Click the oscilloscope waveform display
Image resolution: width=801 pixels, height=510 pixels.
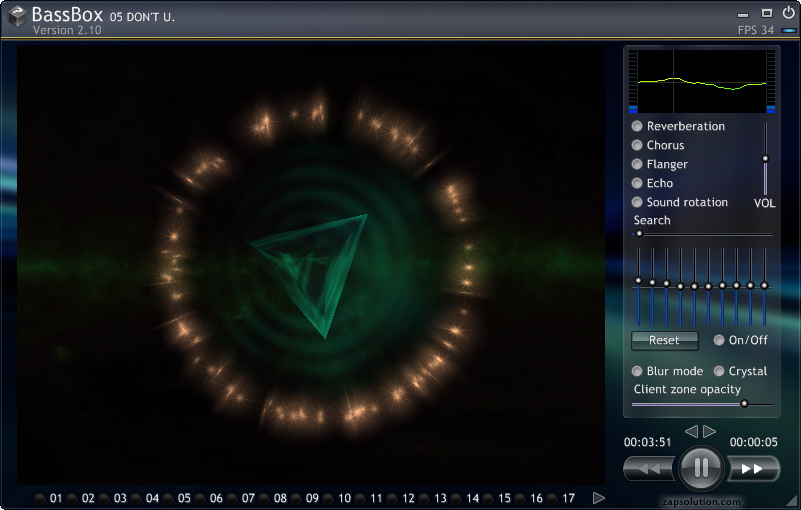tap(702, 81)
